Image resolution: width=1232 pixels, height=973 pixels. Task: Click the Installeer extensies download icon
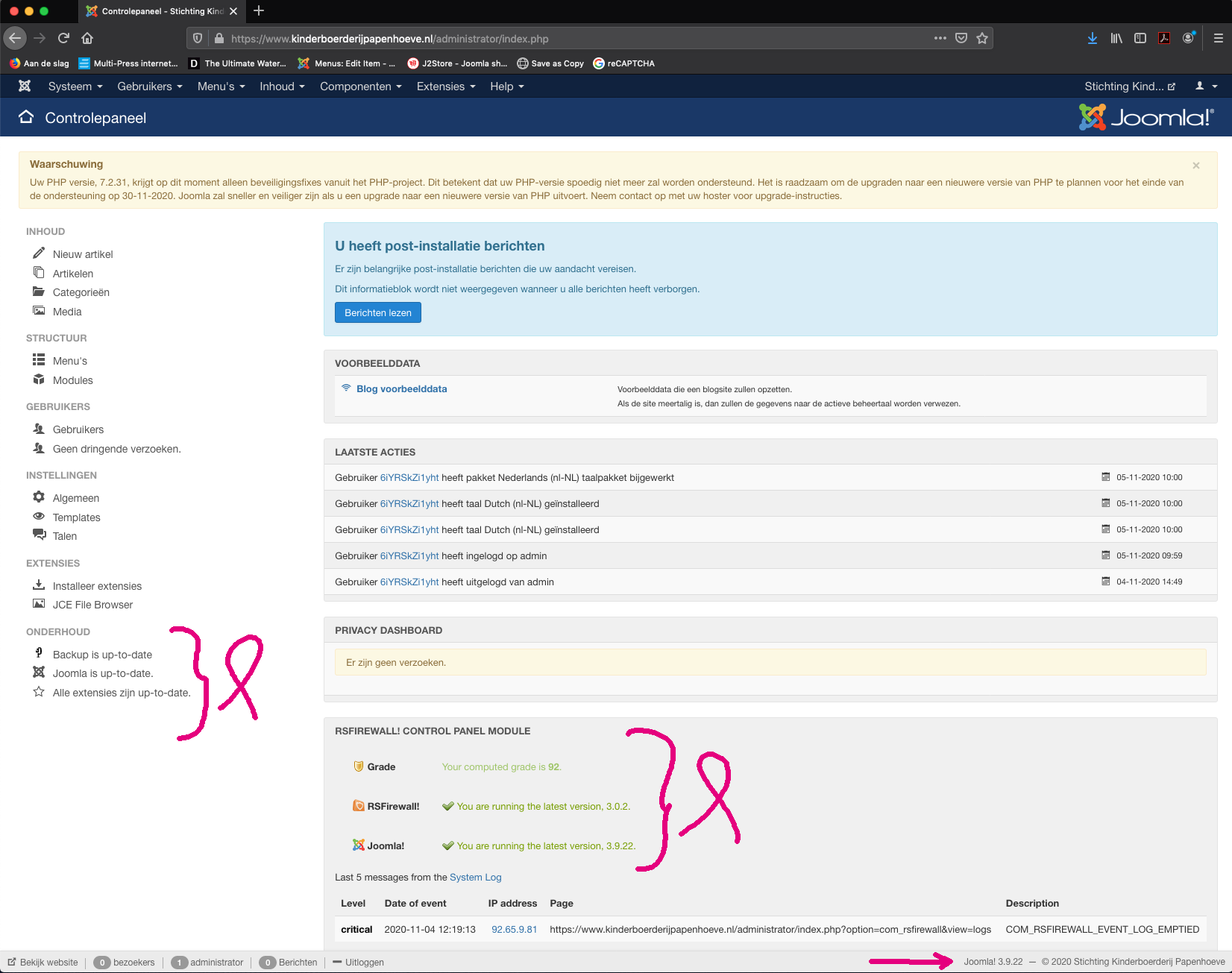(x=39, y=585)
